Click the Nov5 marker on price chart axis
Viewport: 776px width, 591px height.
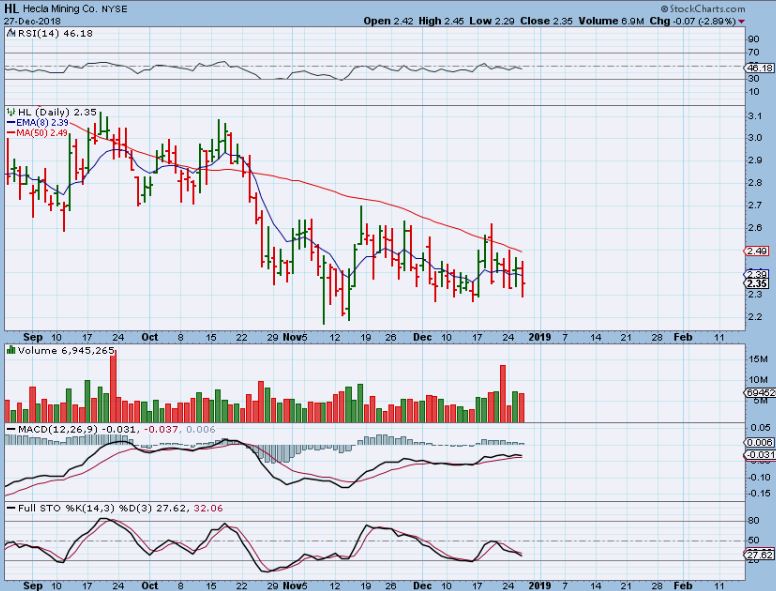(x=295, y=337)
